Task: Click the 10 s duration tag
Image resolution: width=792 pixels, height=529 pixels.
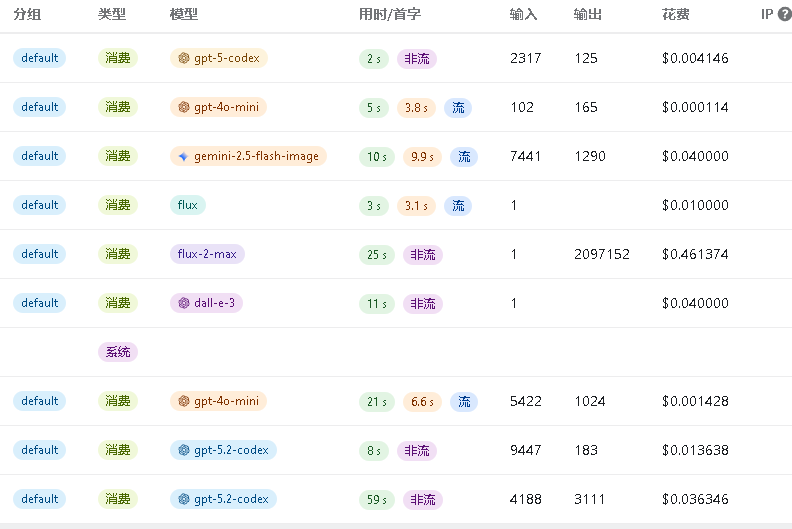Action: point(377,157)
